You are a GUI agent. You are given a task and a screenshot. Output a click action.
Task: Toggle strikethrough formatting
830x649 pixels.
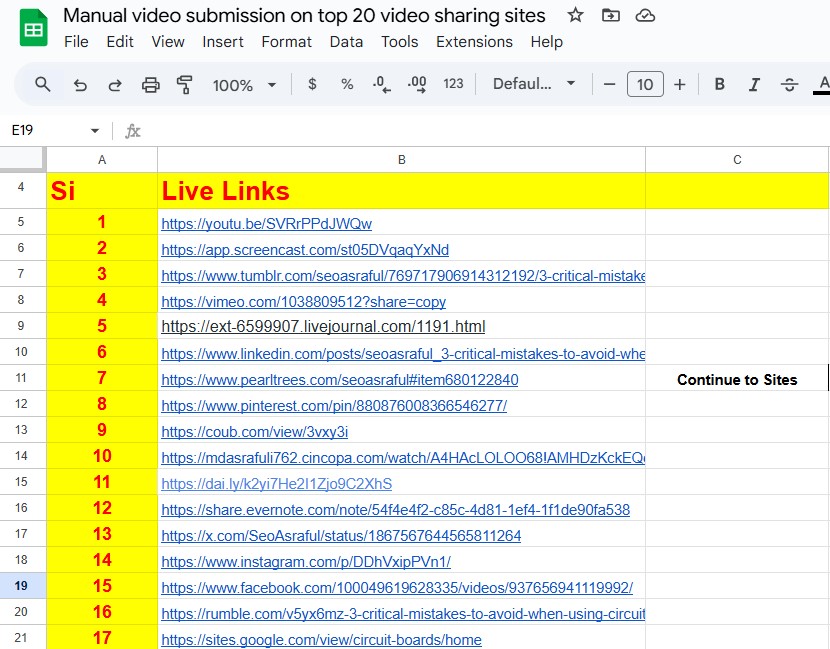(789, 85)
